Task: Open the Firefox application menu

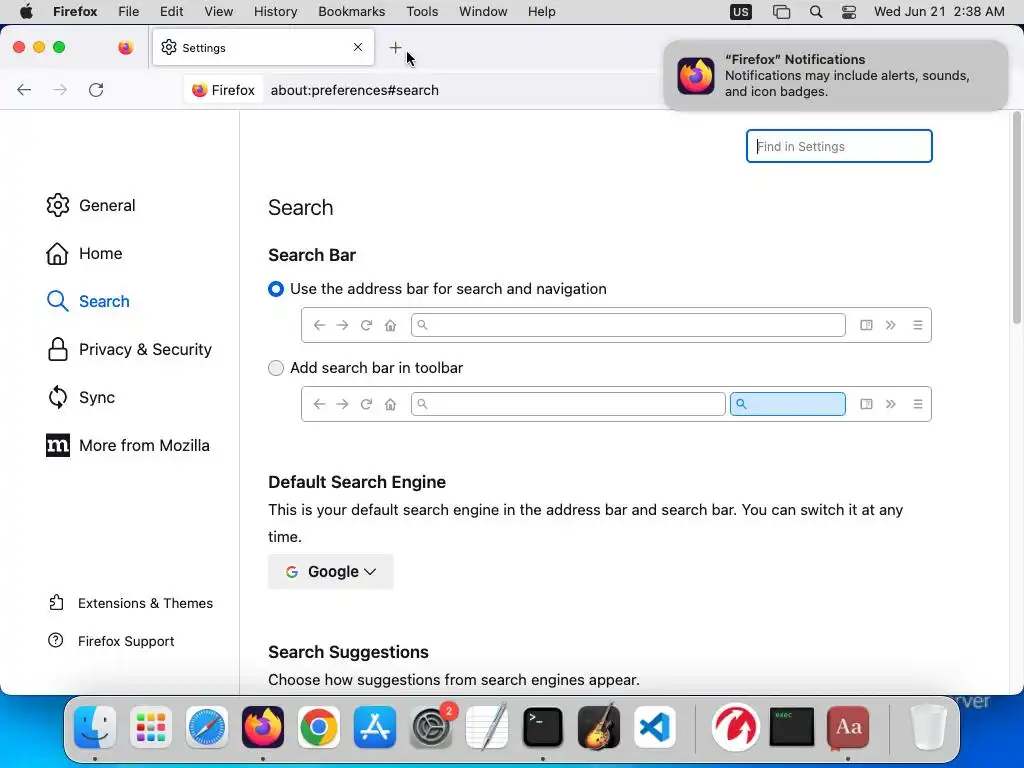Action: 75,12
